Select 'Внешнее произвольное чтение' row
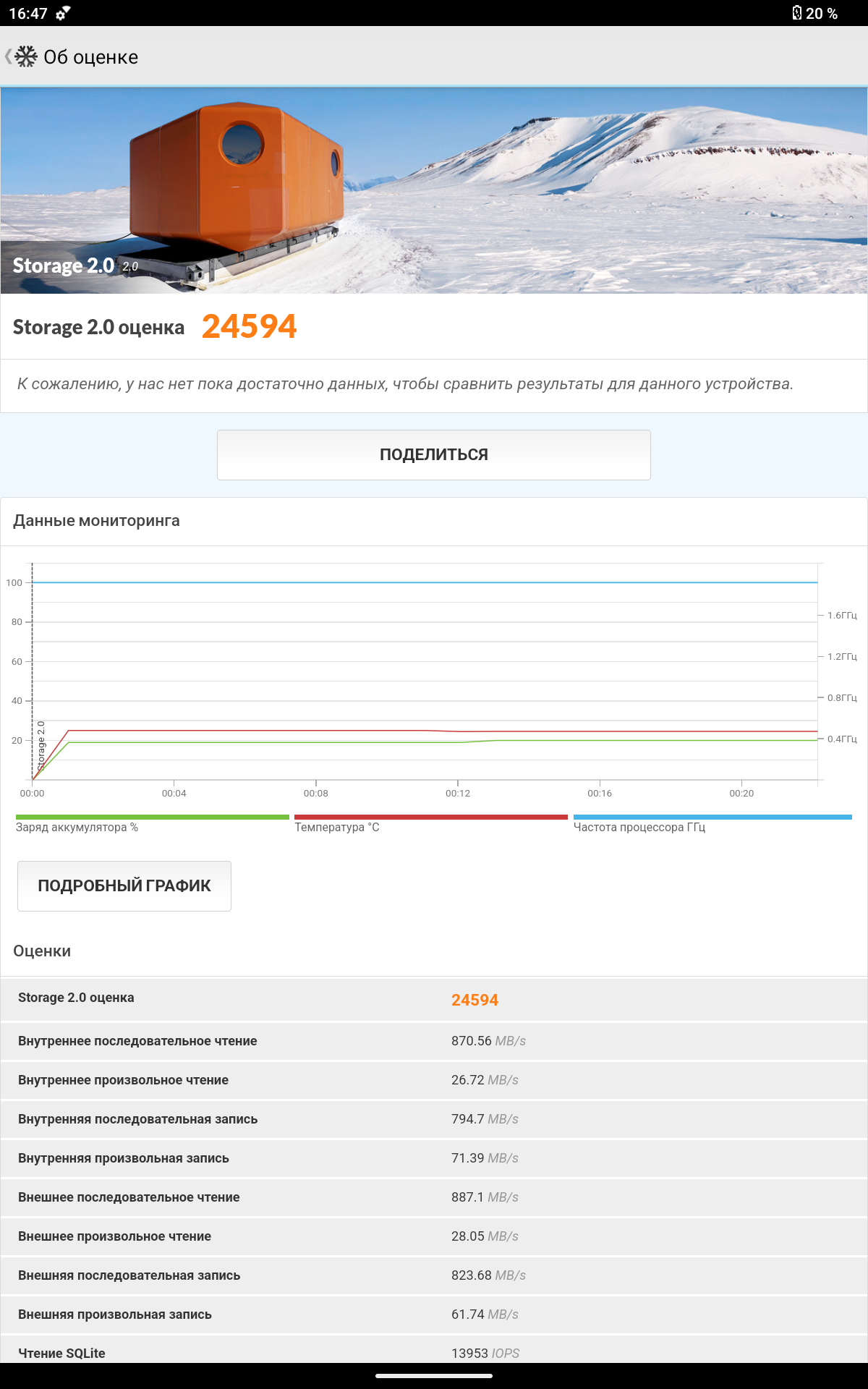 coord(434,1236)
